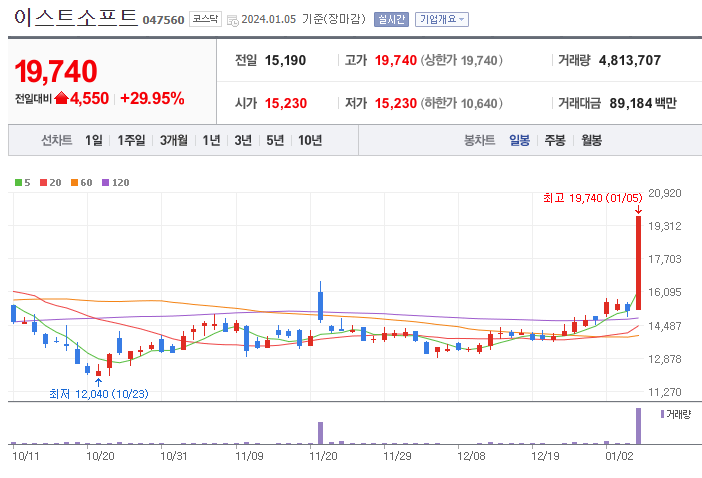Screen dimensions: 702x478
Task: Click the 거래대금 value 89,184 백만
Action: (643, 103)
